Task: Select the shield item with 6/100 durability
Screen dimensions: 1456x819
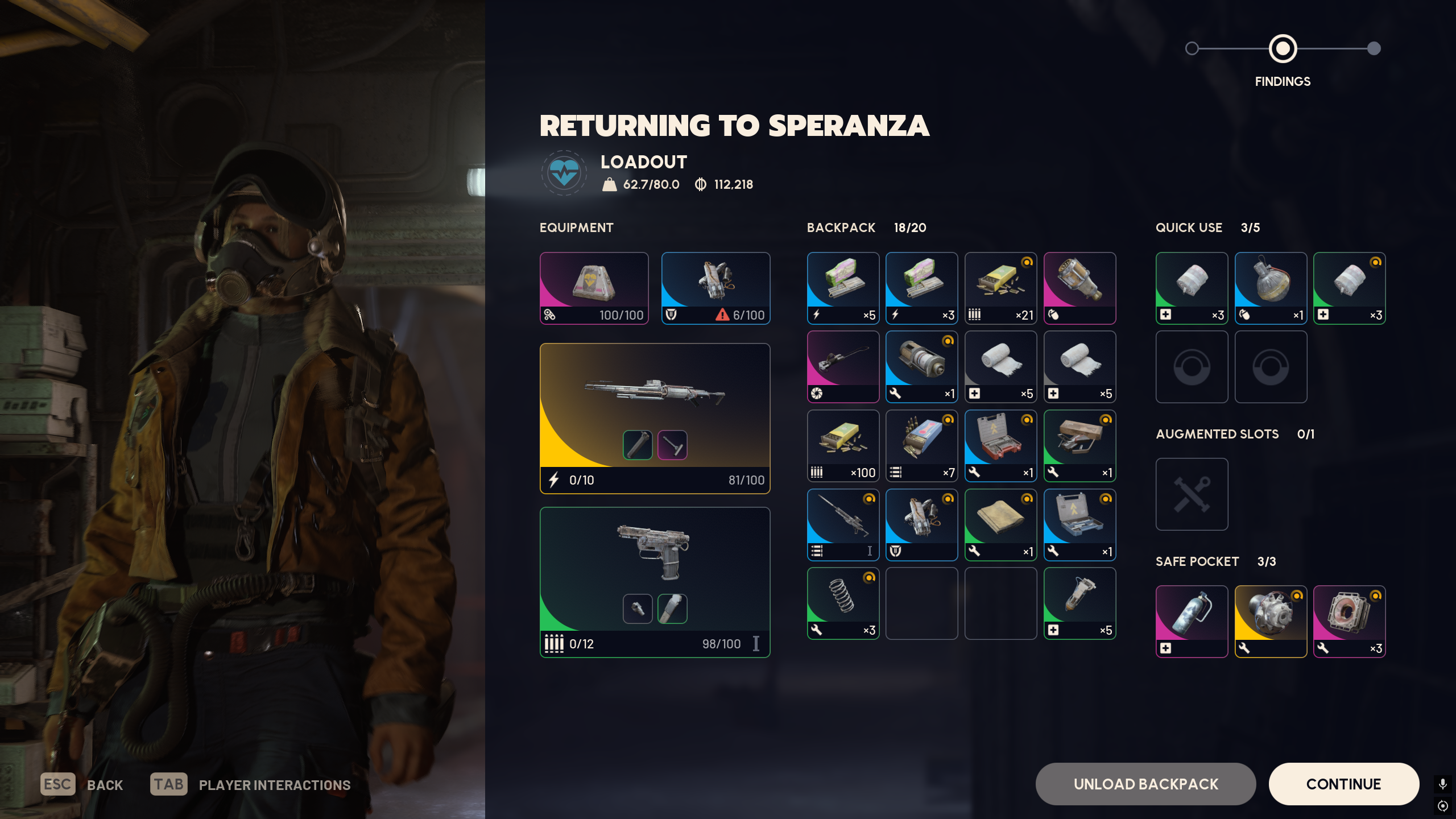Action: tap(715, 288)
